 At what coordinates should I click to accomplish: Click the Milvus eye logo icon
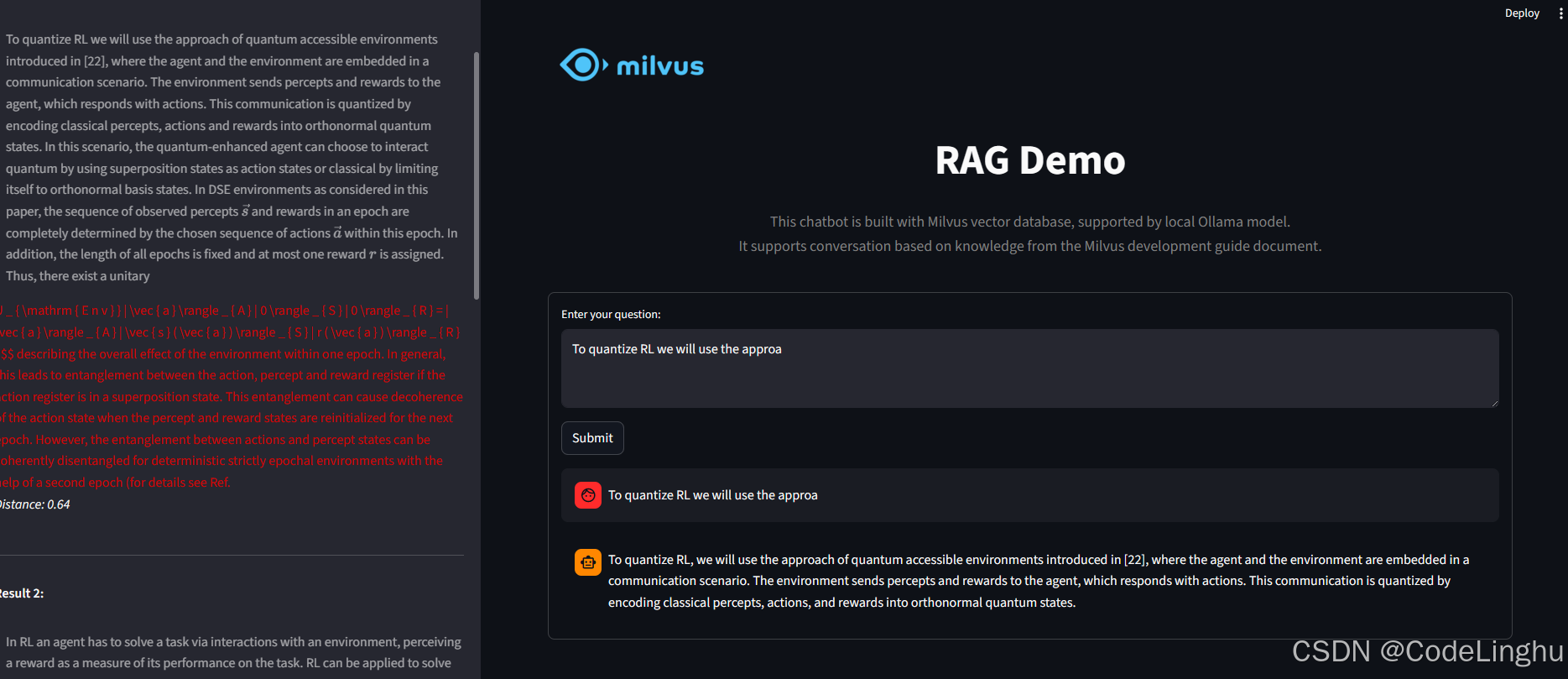583,65
